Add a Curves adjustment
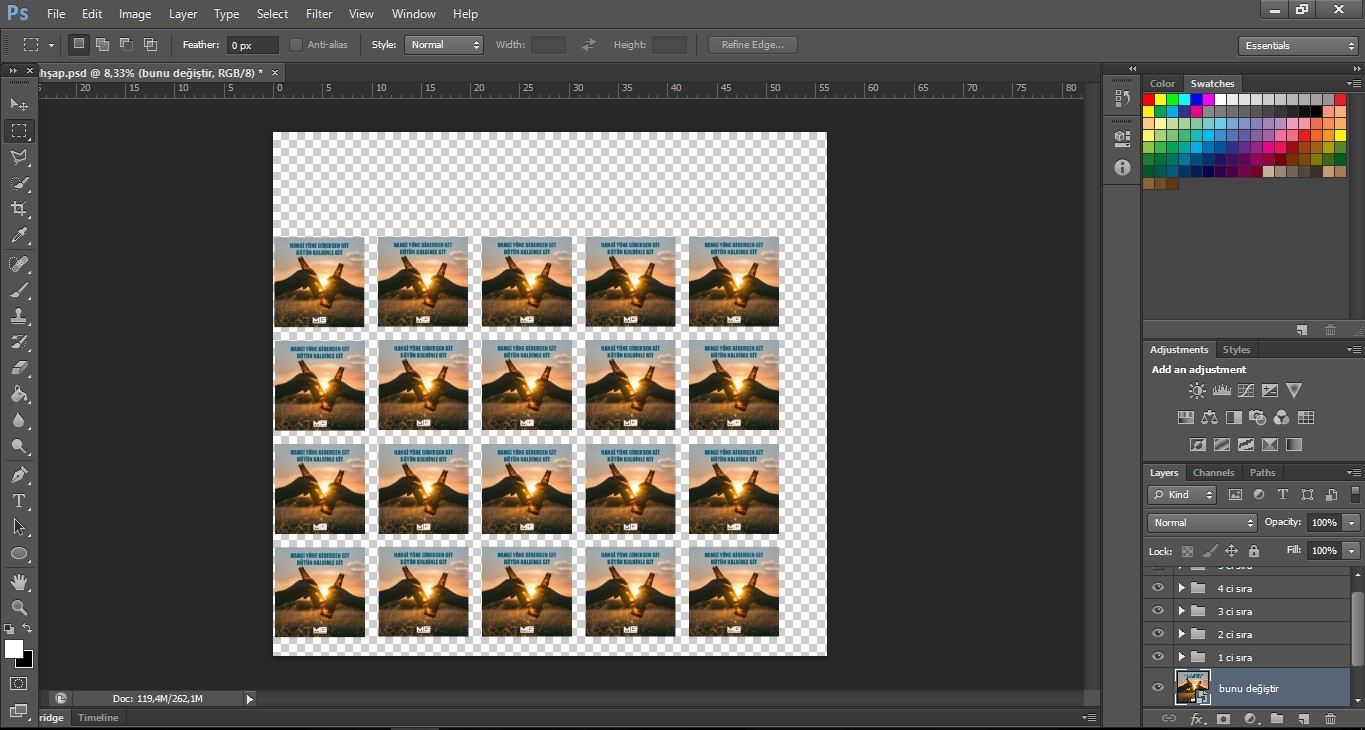Image resolution: width=1365 pixels, height=730 pixels. point(1245,391)
